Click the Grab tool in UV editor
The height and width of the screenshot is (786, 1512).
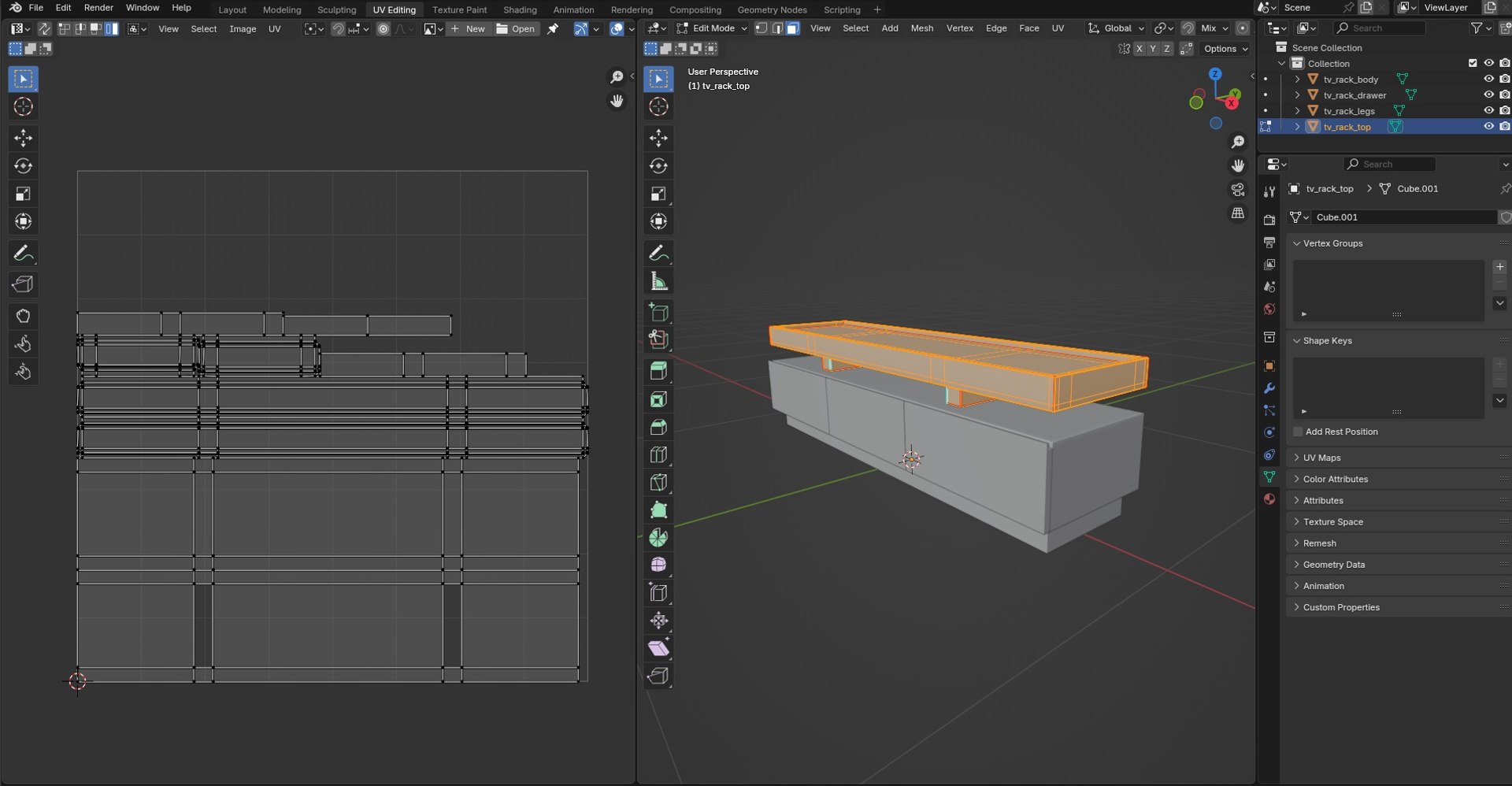[23, 317]
